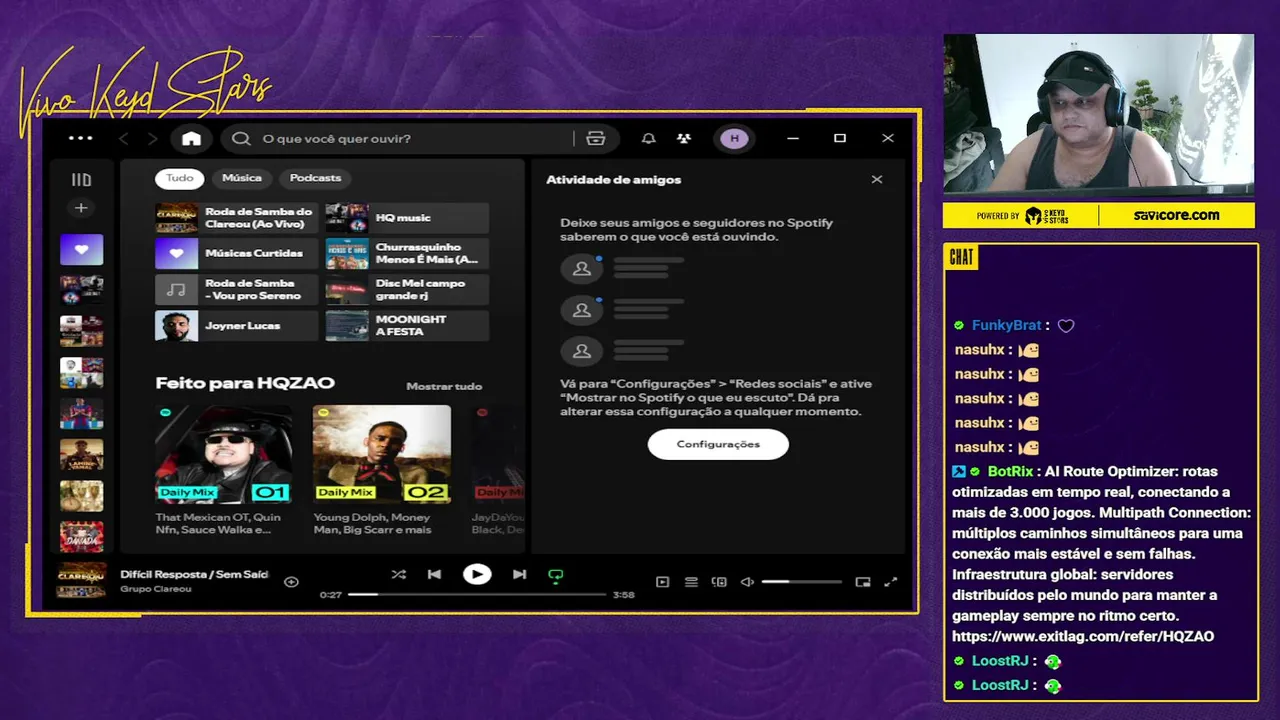Add current song to Liked Songs

click(x=291, y=581)
